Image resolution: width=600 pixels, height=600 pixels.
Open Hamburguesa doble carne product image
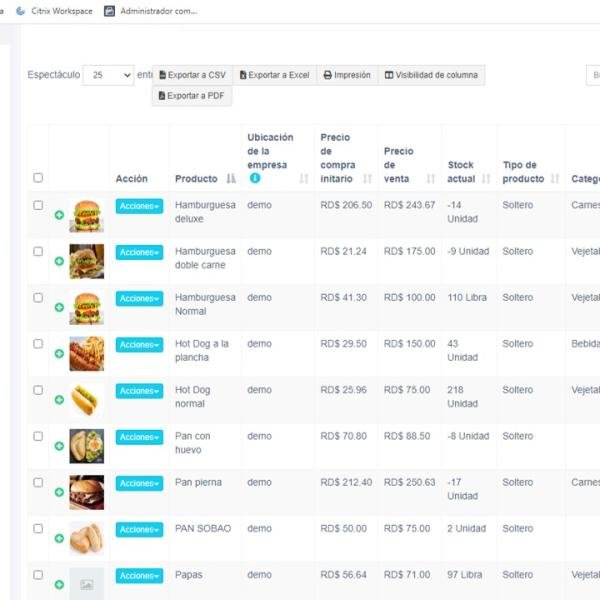pyautogui.click(x=86, y=261)
